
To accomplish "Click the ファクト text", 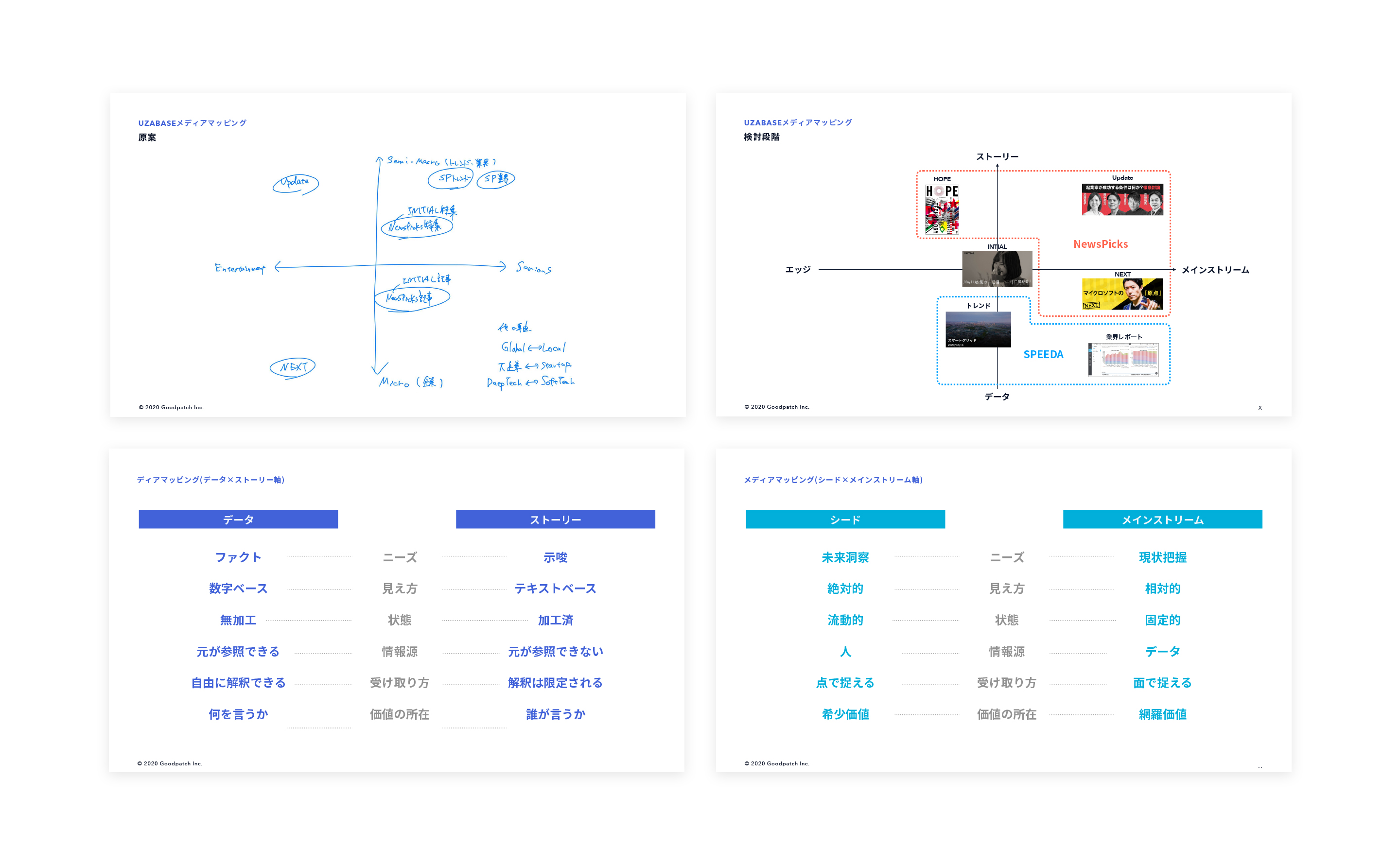I will [x=238, y=557].
